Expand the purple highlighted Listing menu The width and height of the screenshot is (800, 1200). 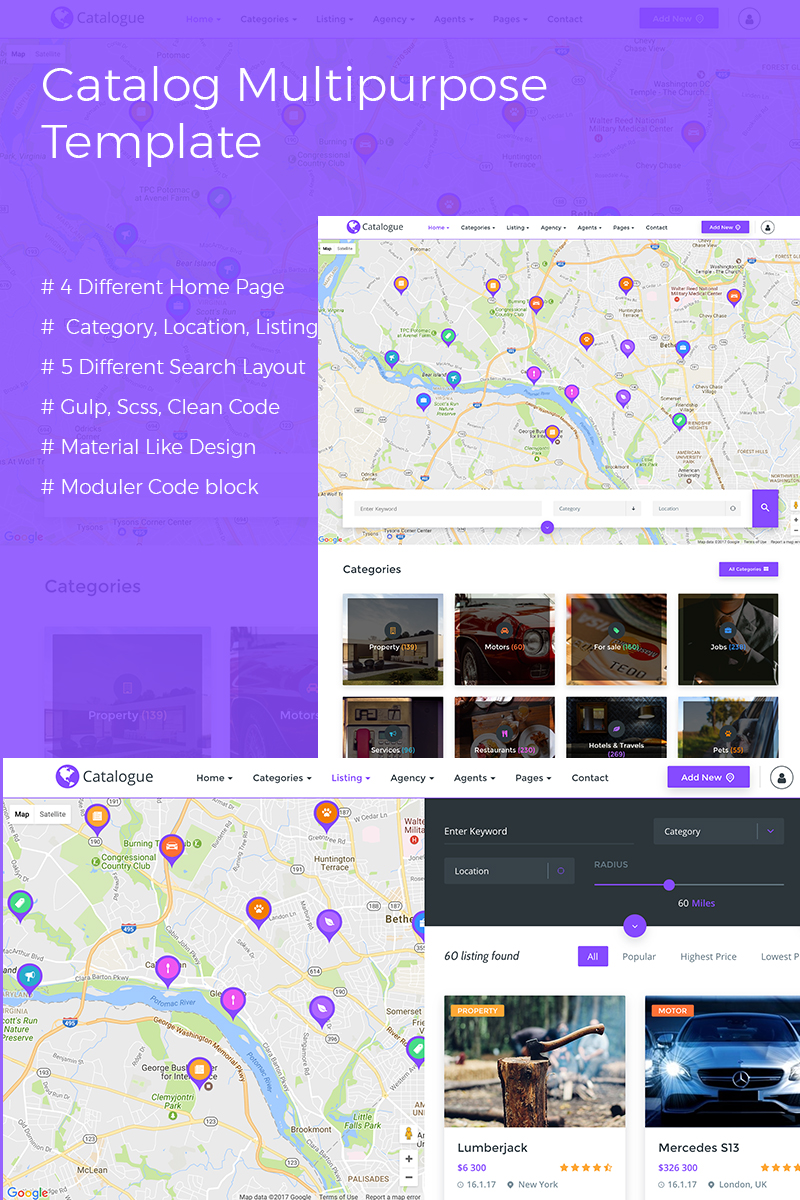coord(350,778)
